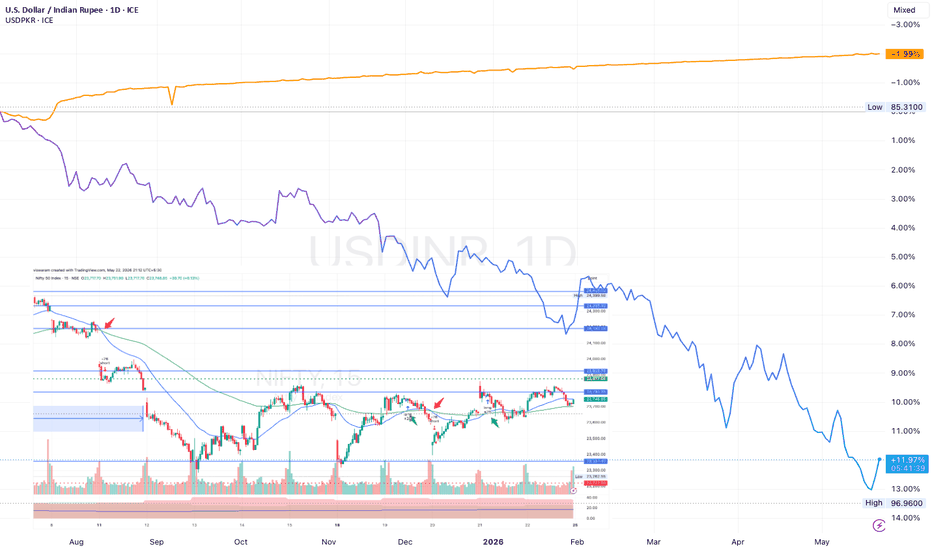Click the Nifty 50 Index inset legend

point(117,278)
